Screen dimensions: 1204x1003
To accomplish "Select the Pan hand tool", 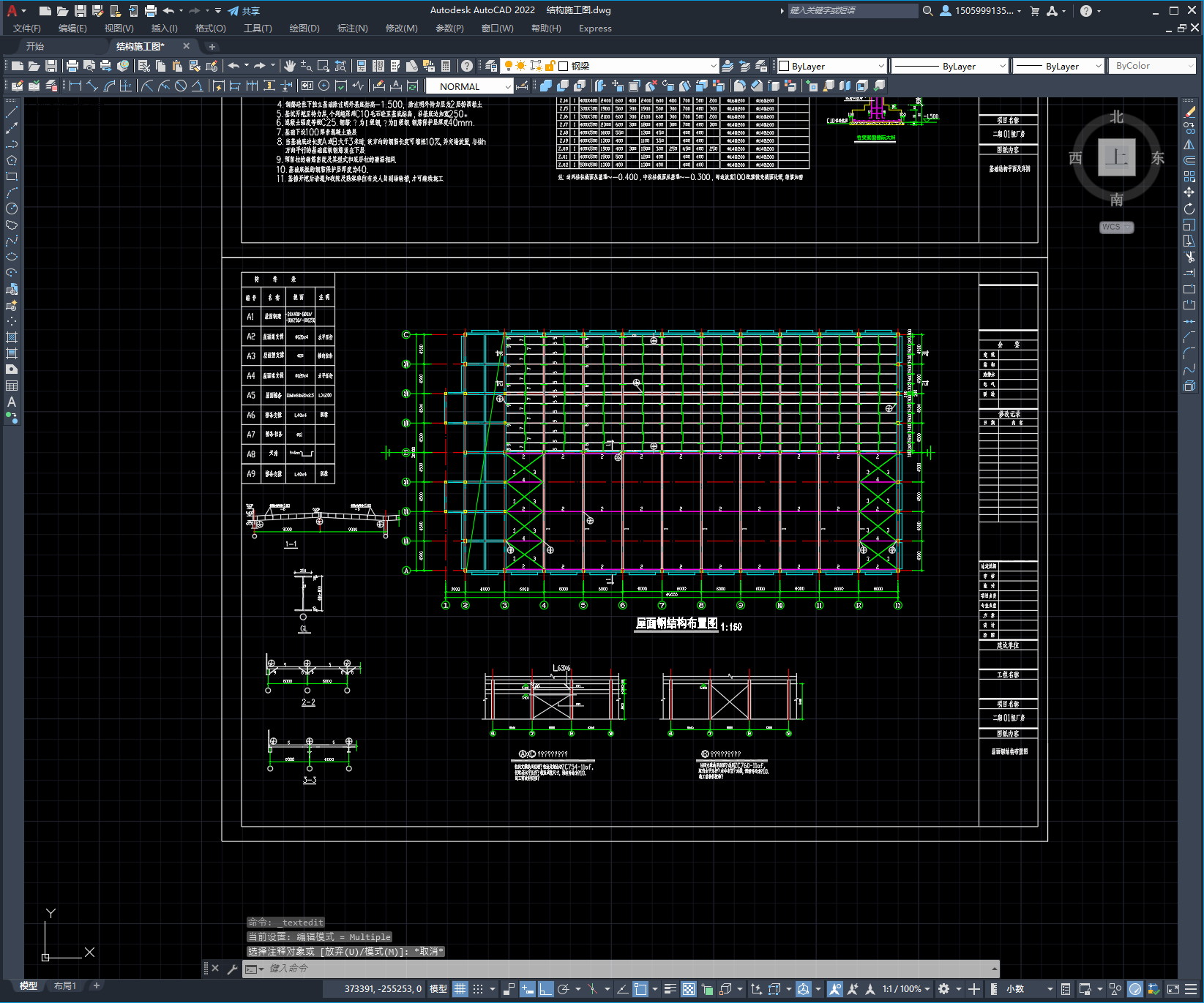I will point(290,66).
